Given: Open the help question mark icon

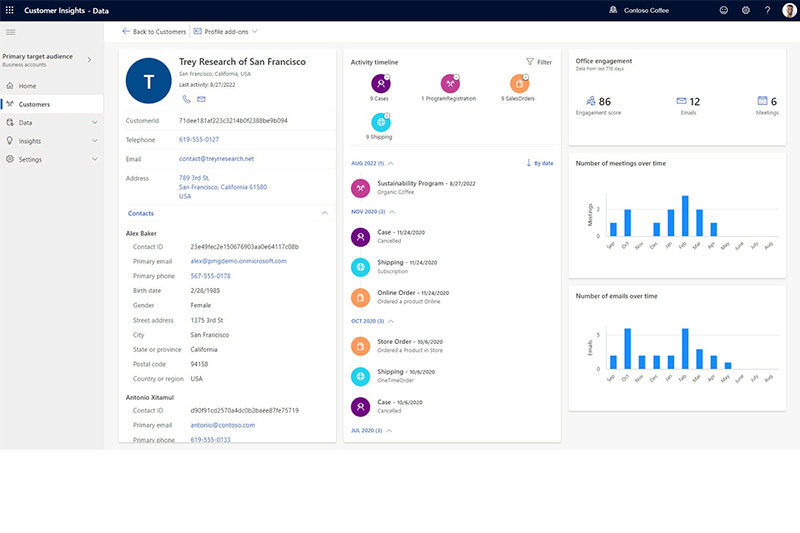Looking at the screenshot, I should (x=767, y=10).
